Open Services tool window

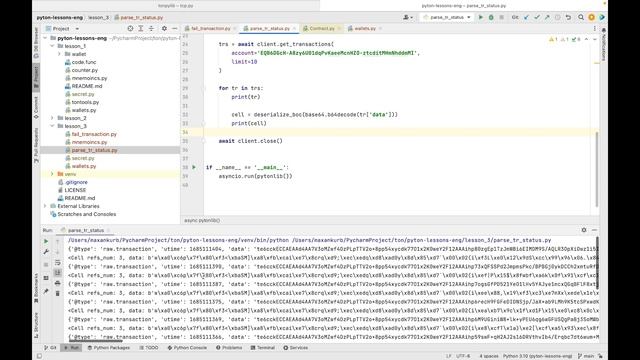tap(296, 348)
